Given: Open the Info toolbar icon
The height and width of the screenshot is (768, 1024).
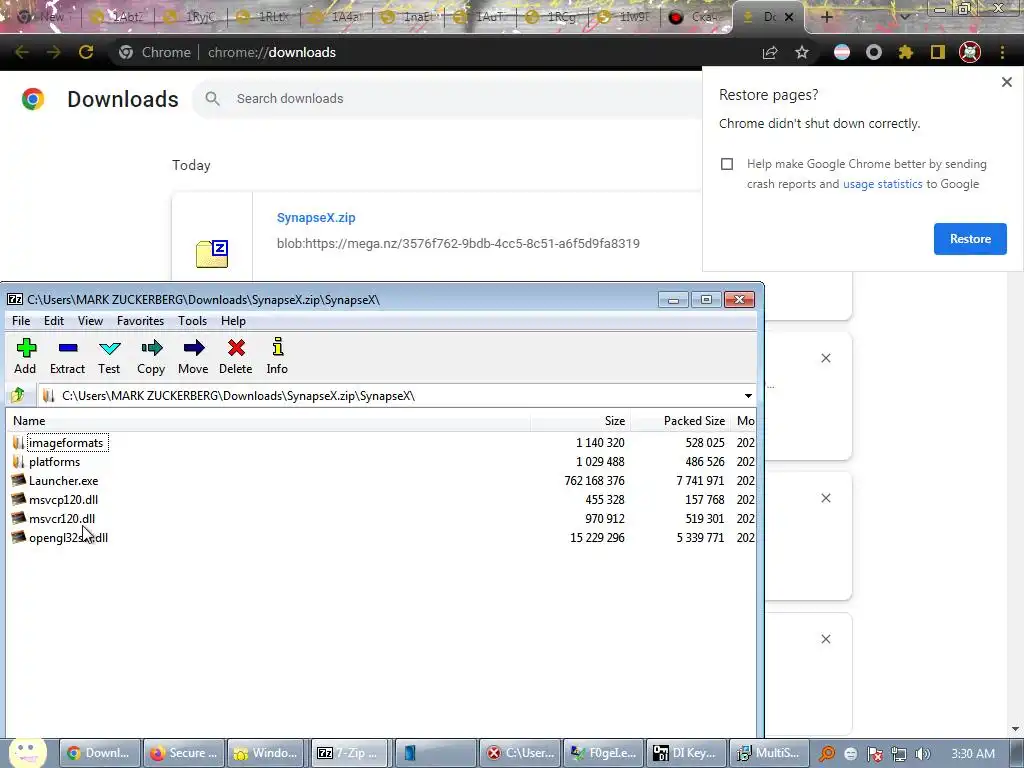Looking at the screenshot, I should click(x=277, y=357).
